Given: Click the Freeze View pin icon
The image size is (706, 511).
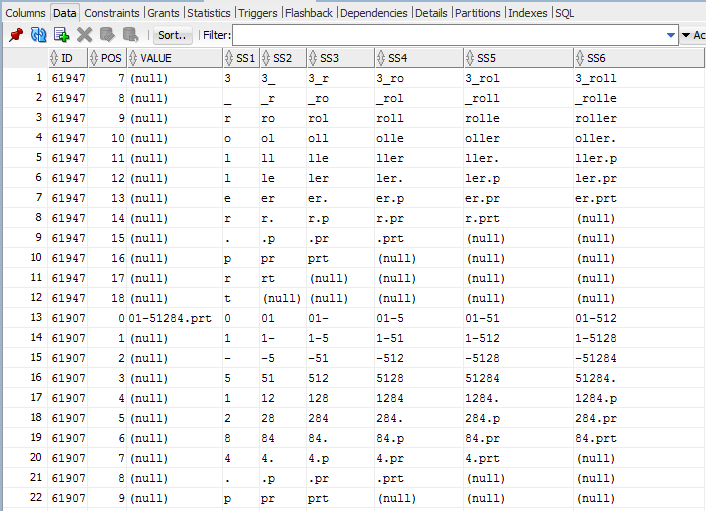Looking at the screenshot, I should pos(16,35).
